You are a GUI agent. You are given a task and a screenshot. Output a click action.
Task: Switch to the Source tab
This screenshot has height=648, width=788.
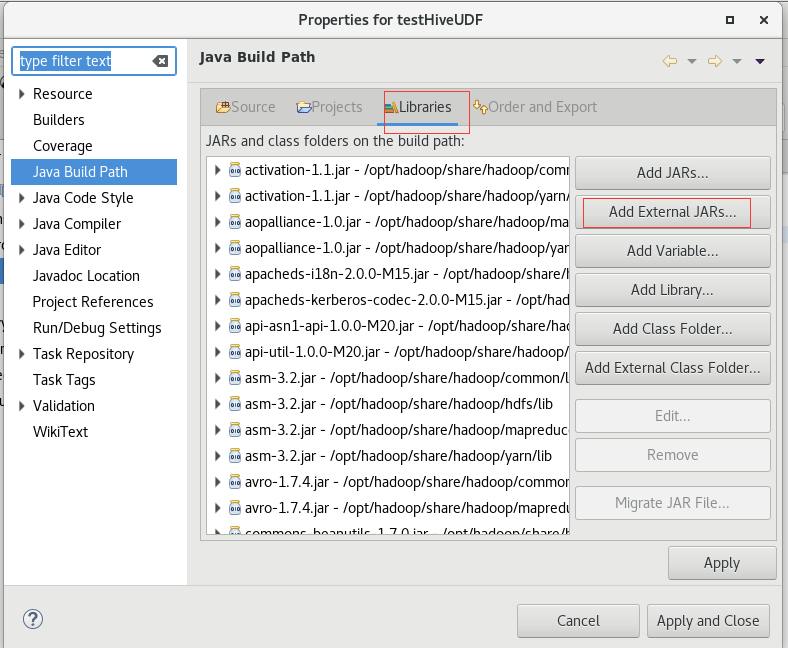[x=245, y=107]
